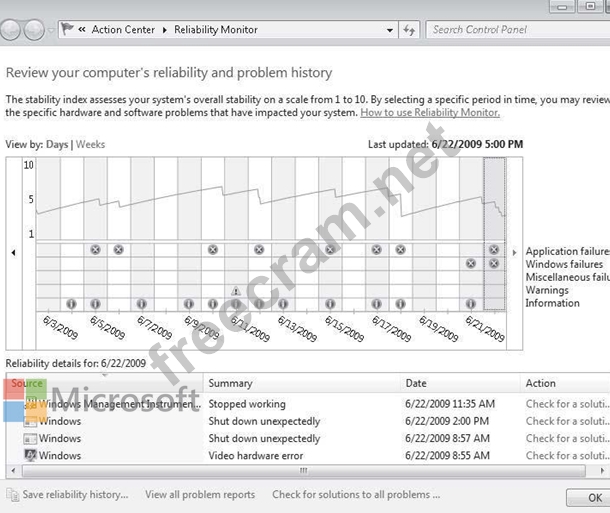Select application failure icon for 6/12/2009
The height and width of the screenshot is (513, 610).
point(259,250)
